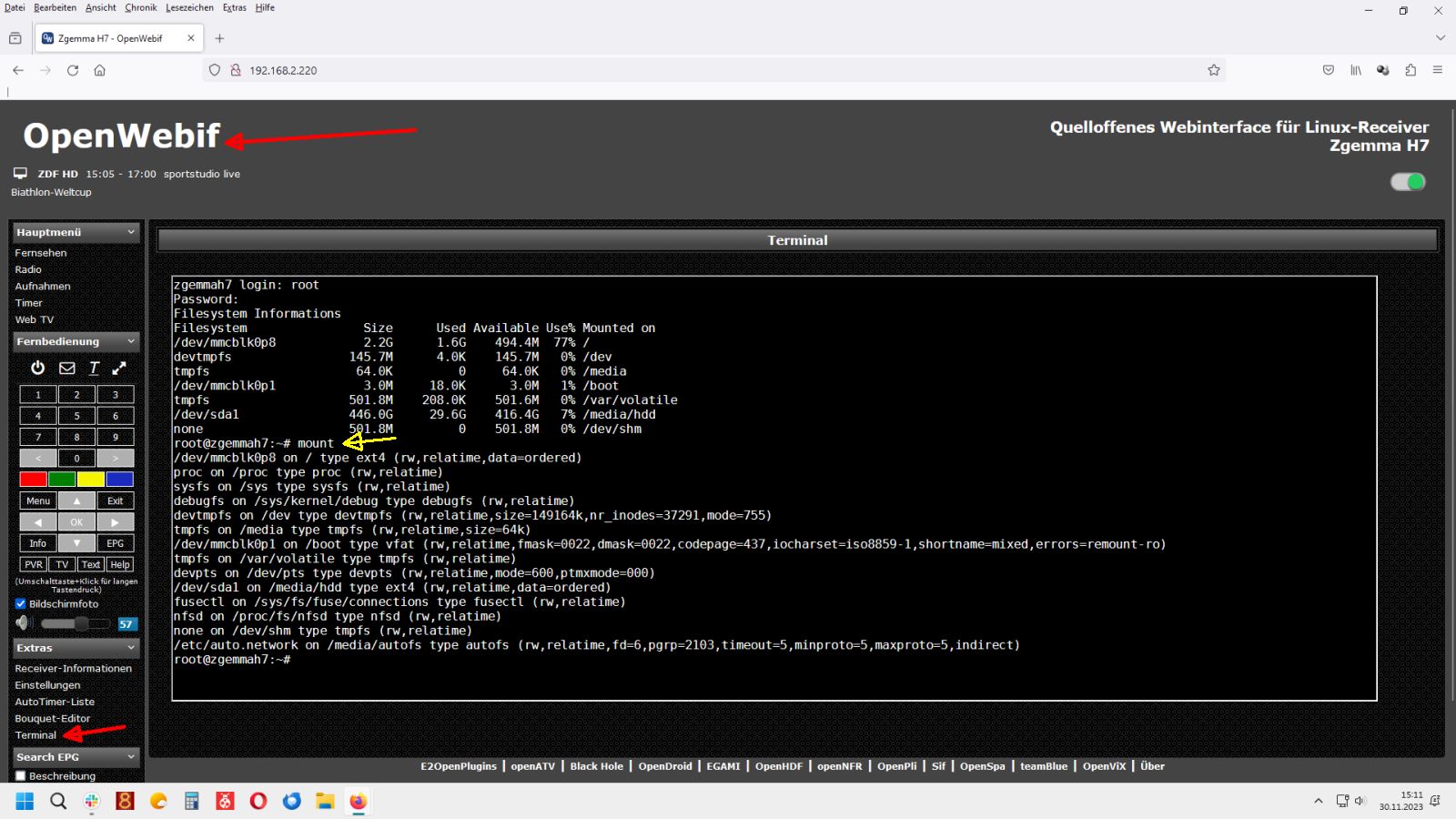
Task: Open the Lesezeichen menu
Action: click(x=189, y=7)
